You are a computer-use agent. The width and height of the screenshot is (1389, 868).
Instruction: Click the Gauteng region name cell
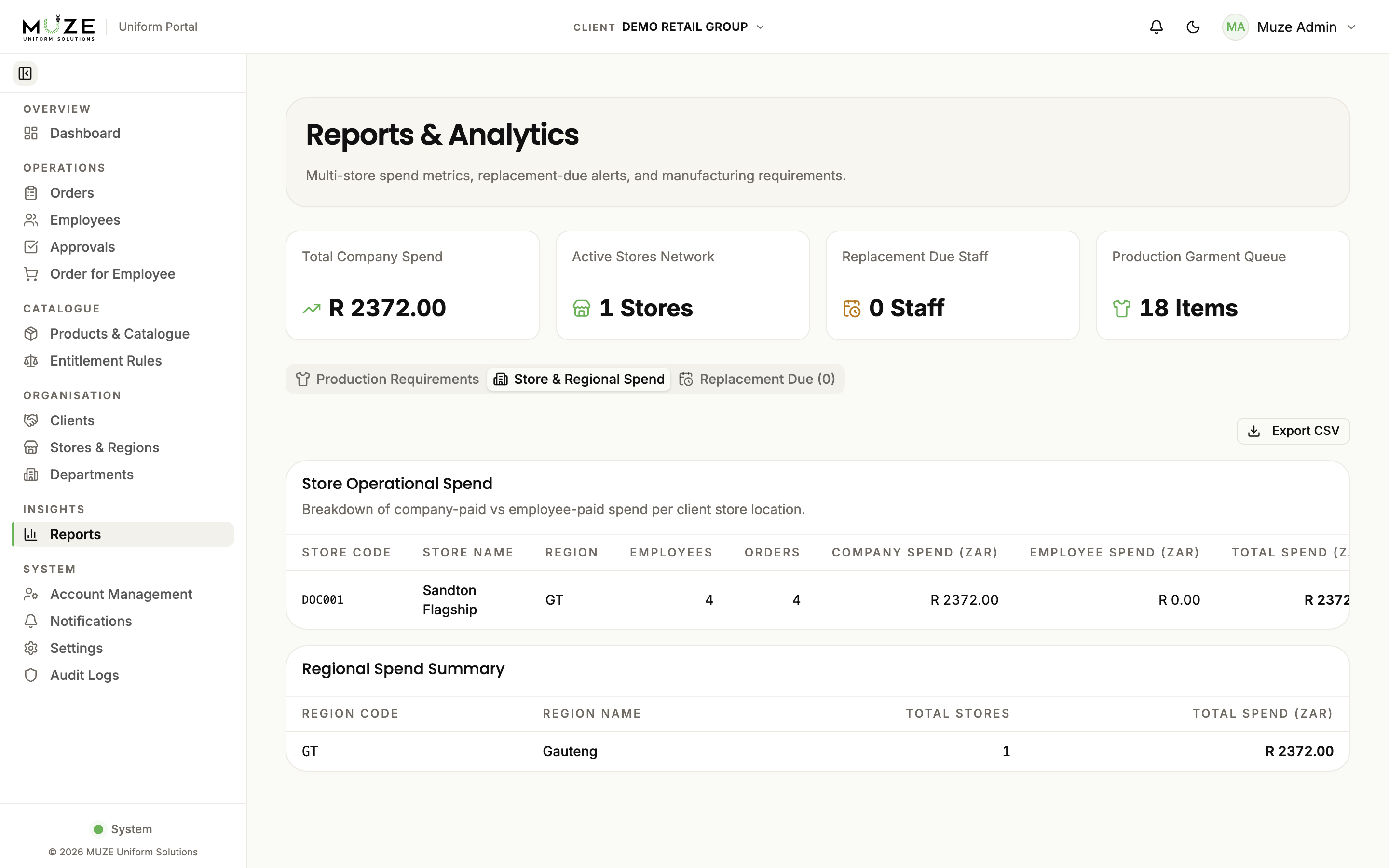coord(570,751)
